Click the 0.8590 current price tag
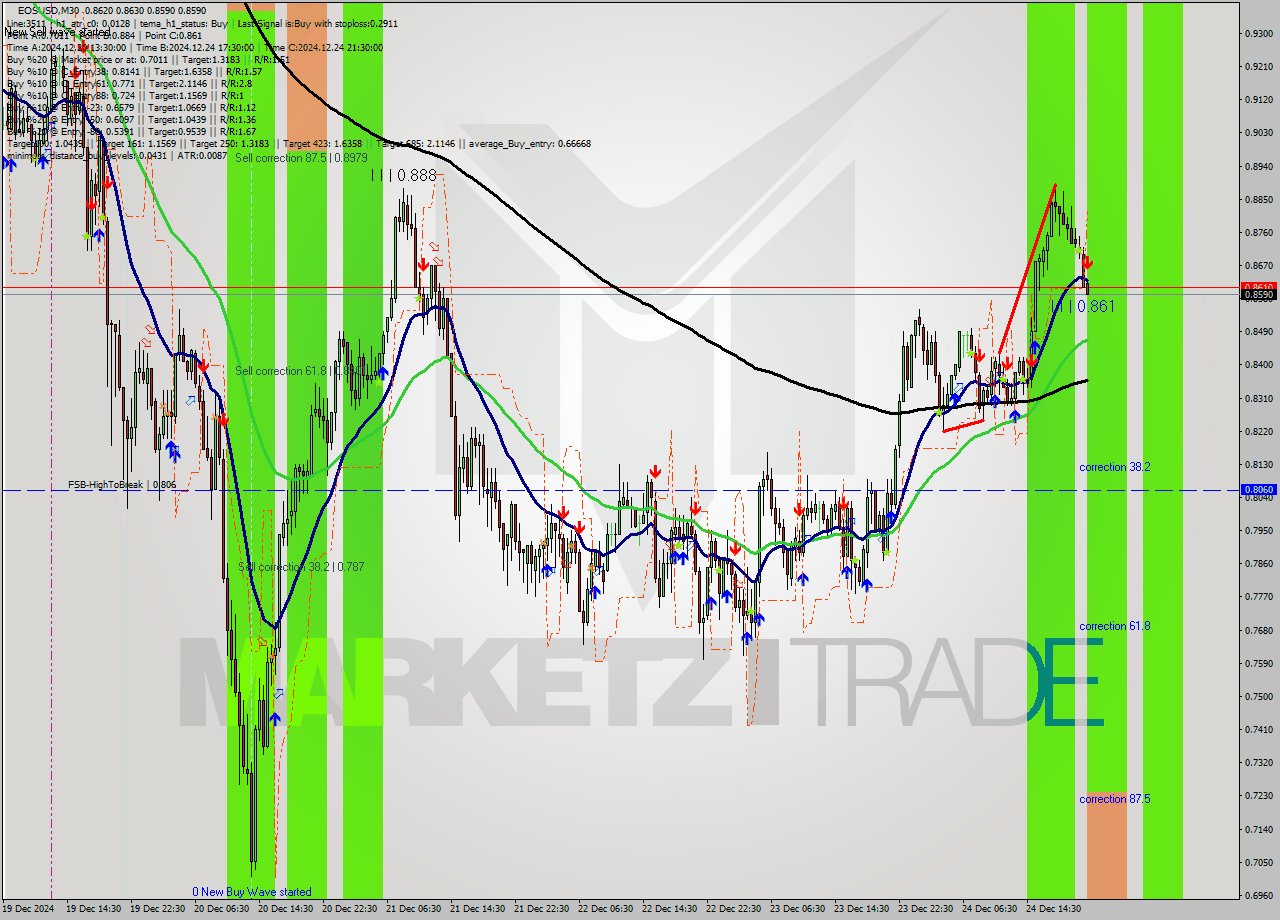The width and height of the screenshot is (1280, 920). pos(1259,295)
